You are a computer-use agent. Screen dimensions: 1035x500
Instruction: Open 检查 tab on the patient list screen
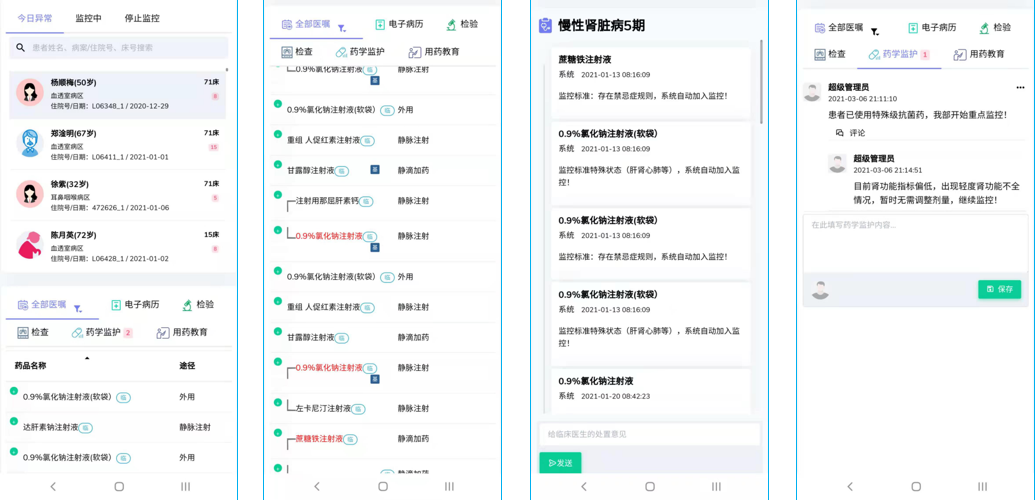coord(33,332)
